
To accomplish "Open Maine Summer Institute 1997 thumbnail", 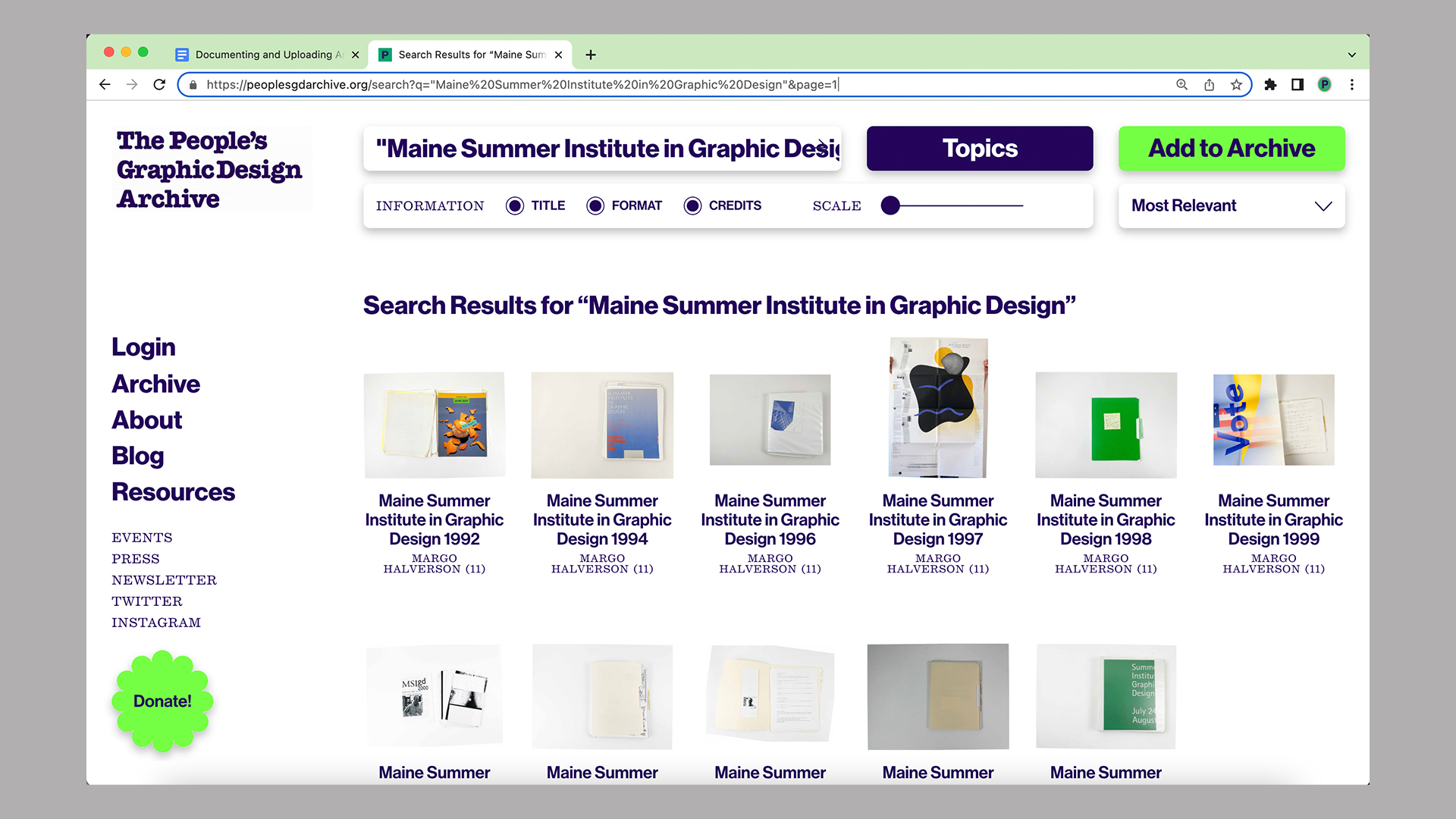I will 937,408.
